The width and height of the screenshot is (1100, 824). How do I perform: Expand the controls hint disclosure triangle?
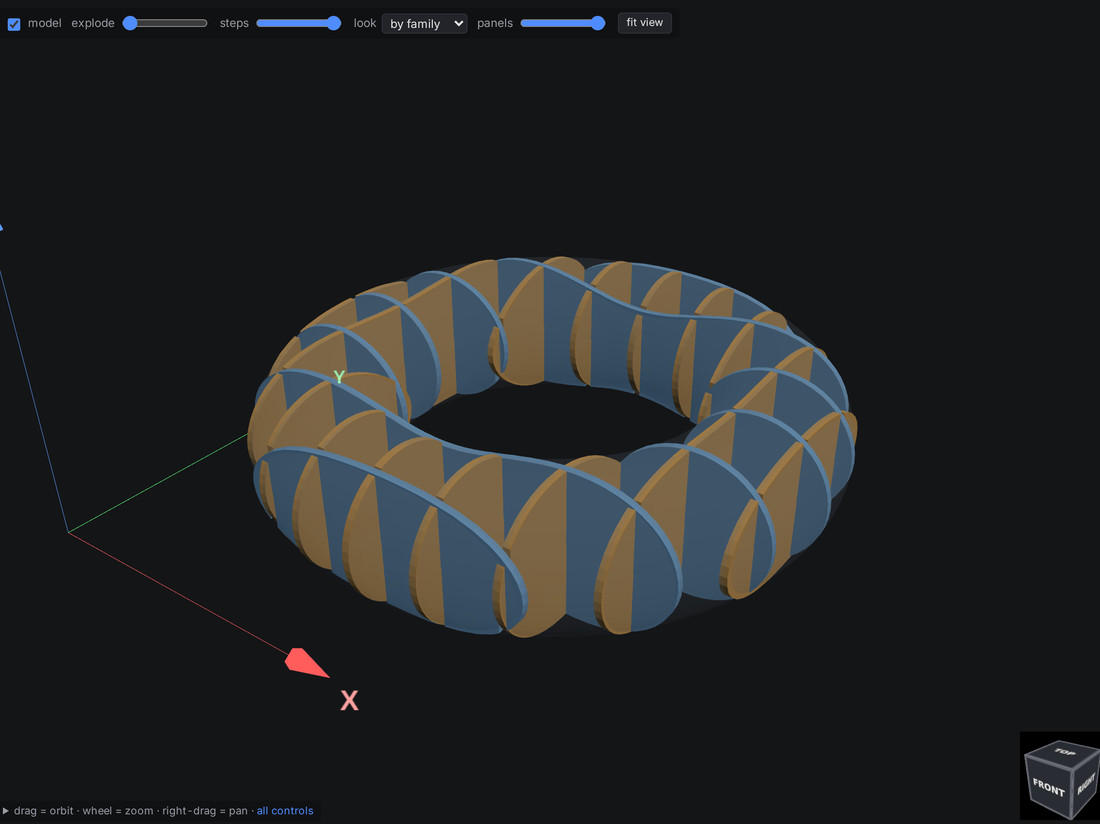coord(6,811)
